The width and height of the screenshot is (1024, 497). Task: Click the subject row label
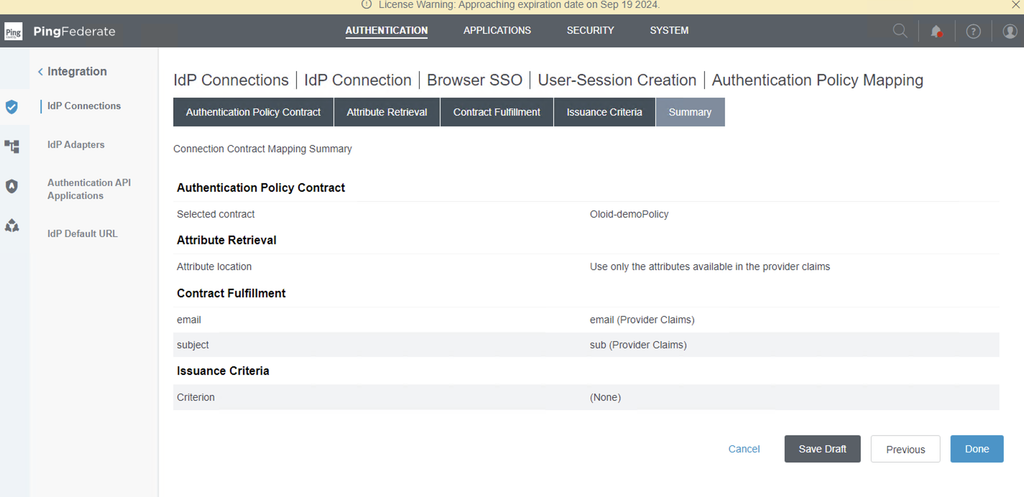click(193, 345)
